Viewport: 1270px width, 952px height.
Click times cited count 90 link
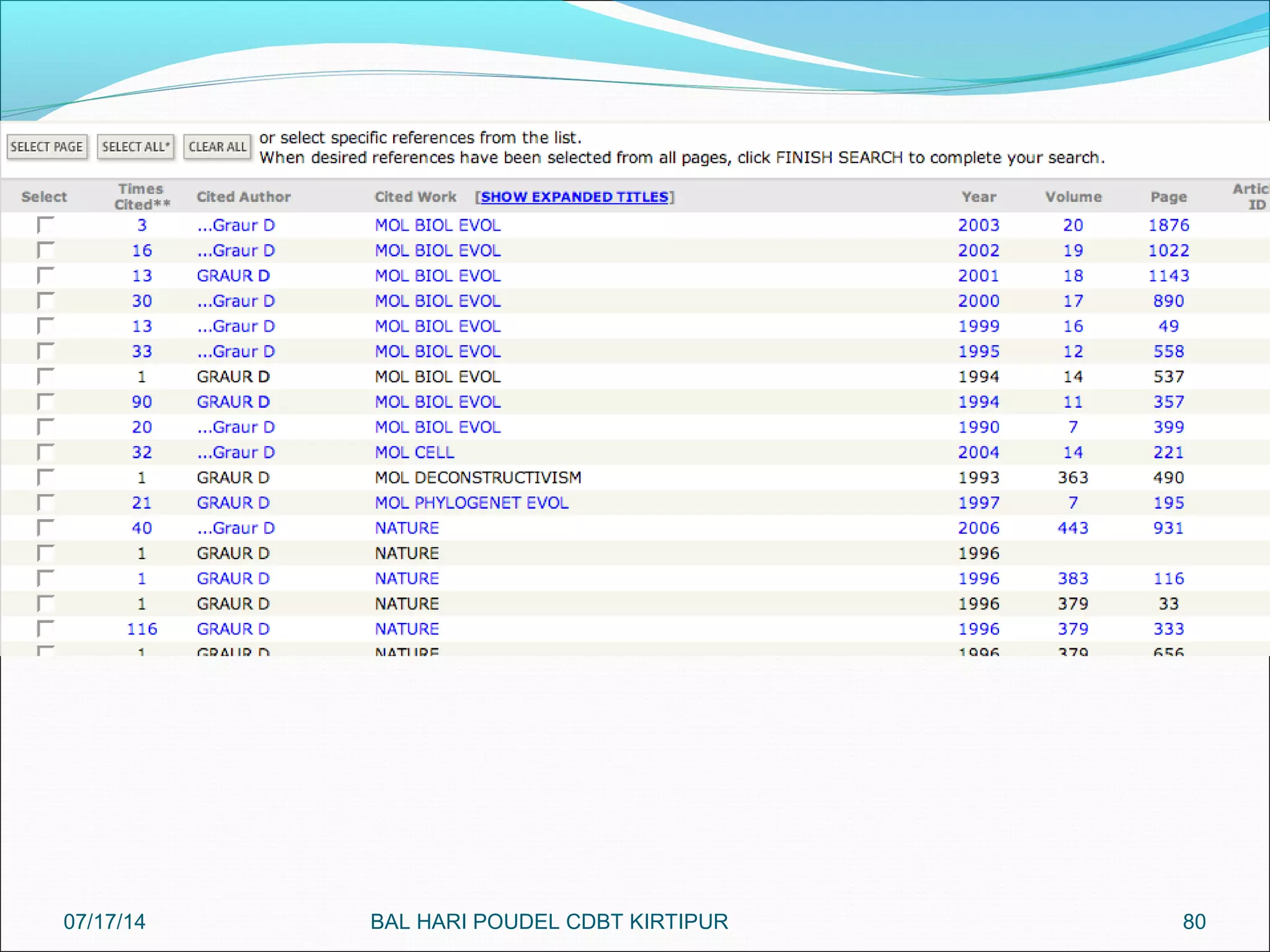click(142, 402)
